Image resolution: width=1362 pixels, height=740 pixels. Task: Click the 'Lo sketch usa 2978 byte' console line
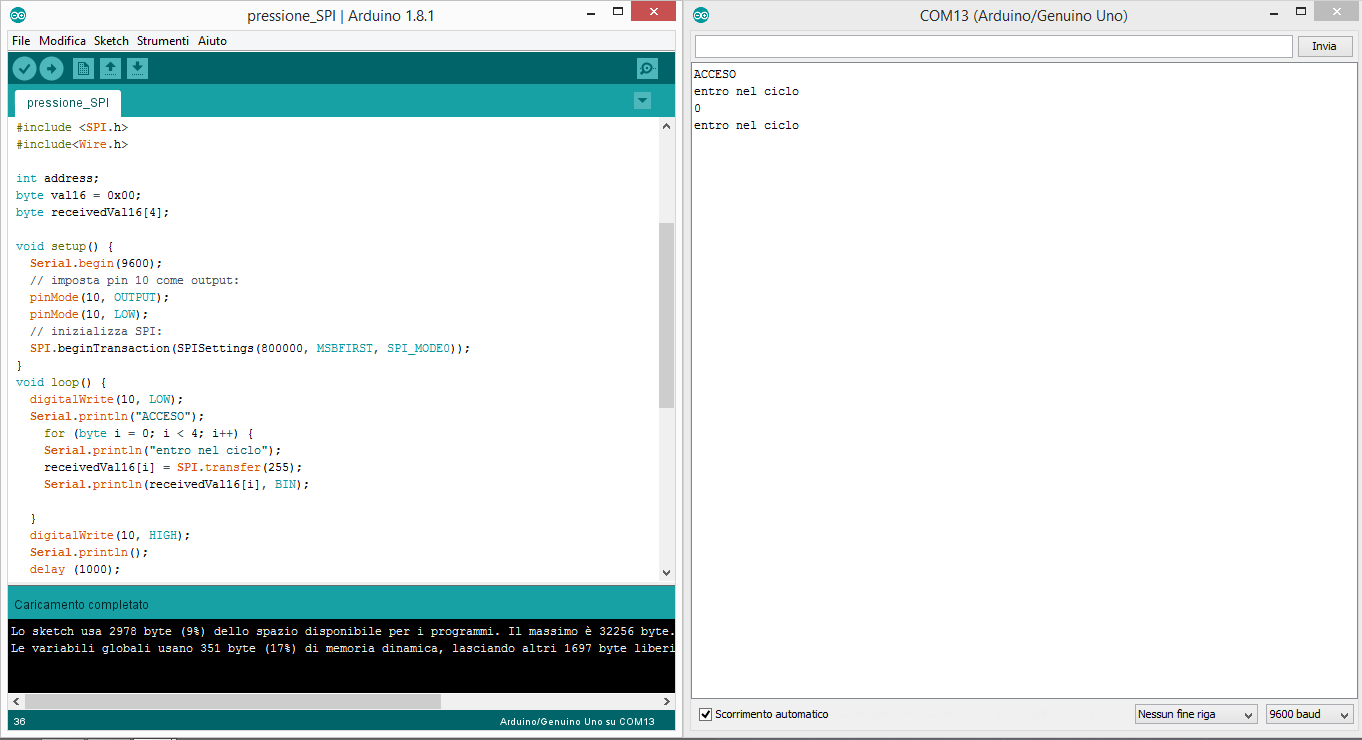pos(343,631)
